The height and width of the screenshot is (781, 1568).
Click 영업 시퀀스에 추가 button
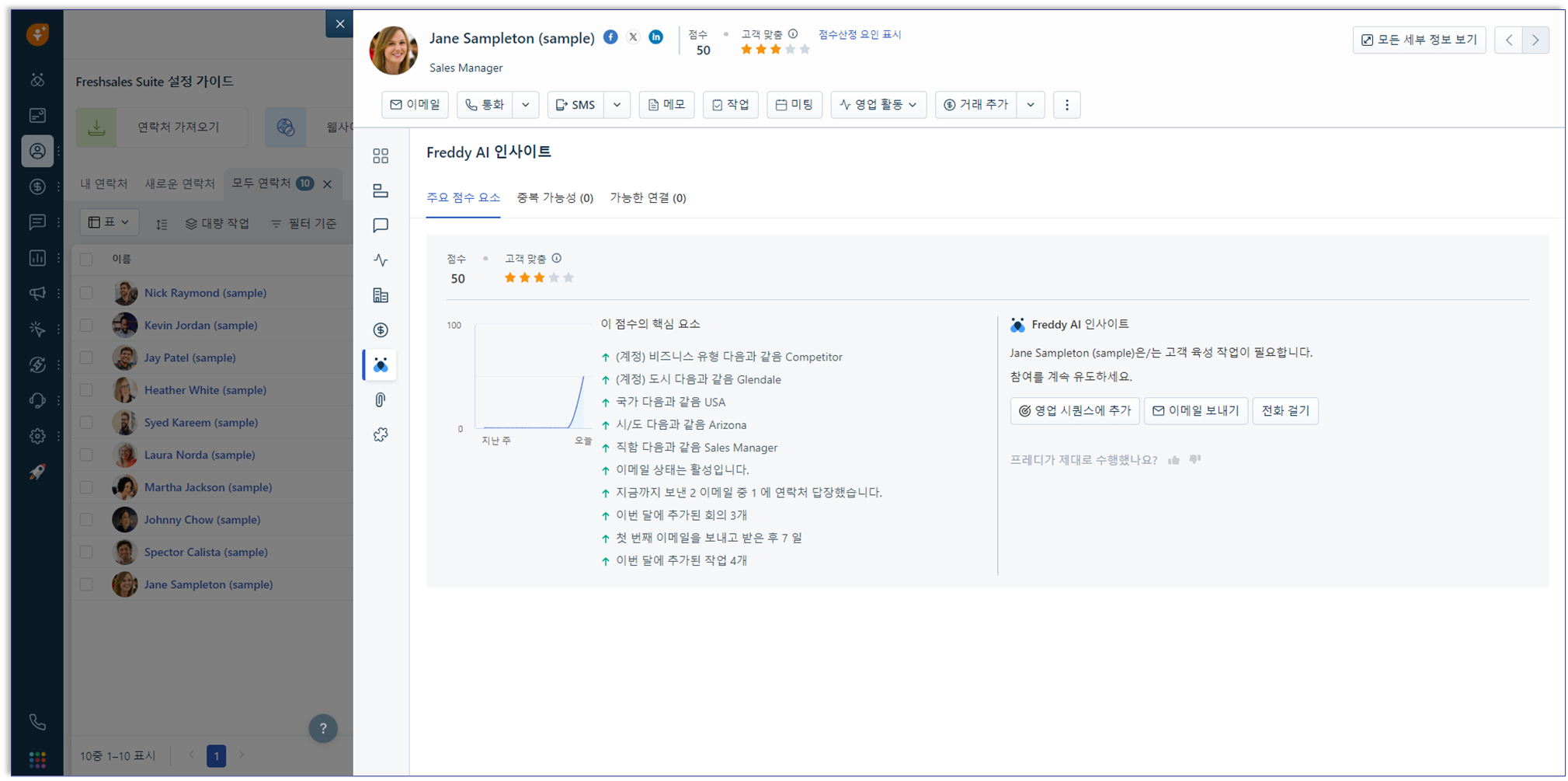point(1075,411)
